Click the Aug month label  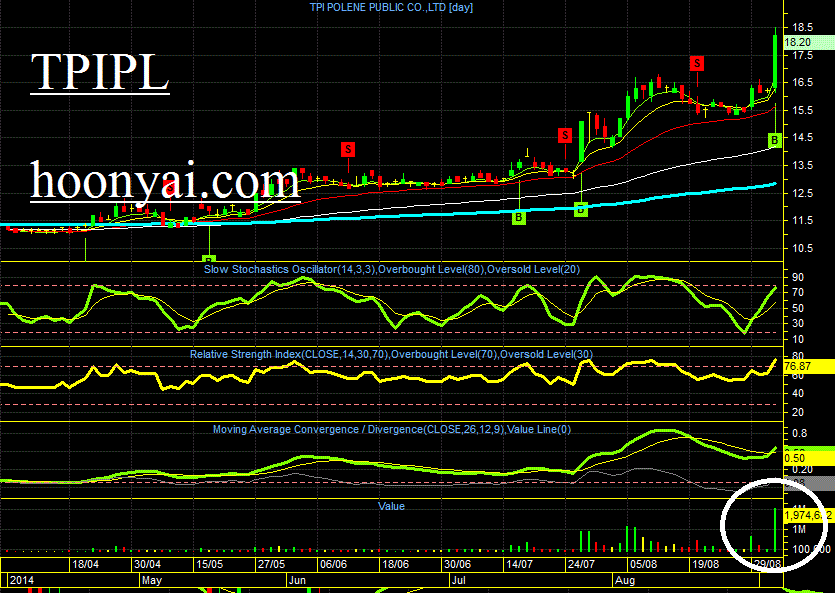pos(625,580)
